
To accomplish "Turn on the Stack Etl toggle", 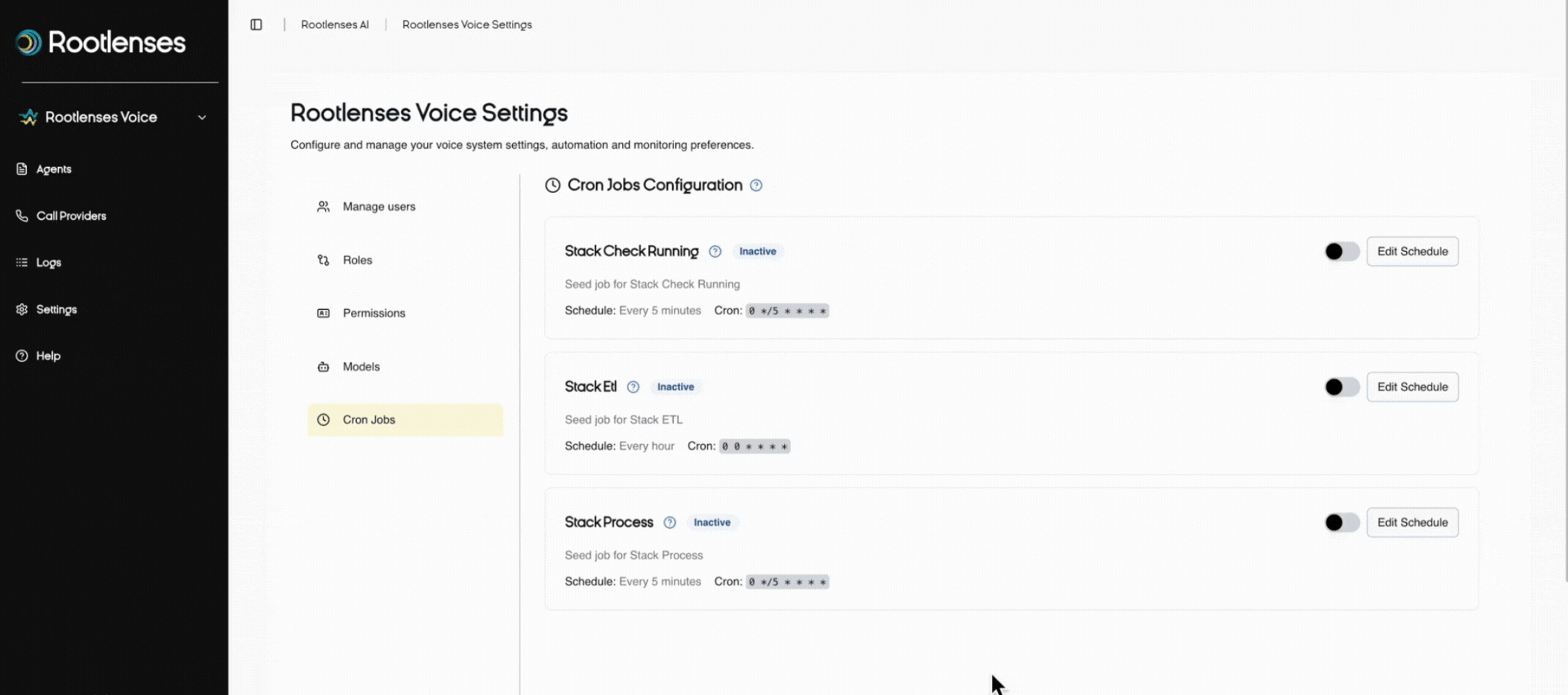I will point(1341,387).
